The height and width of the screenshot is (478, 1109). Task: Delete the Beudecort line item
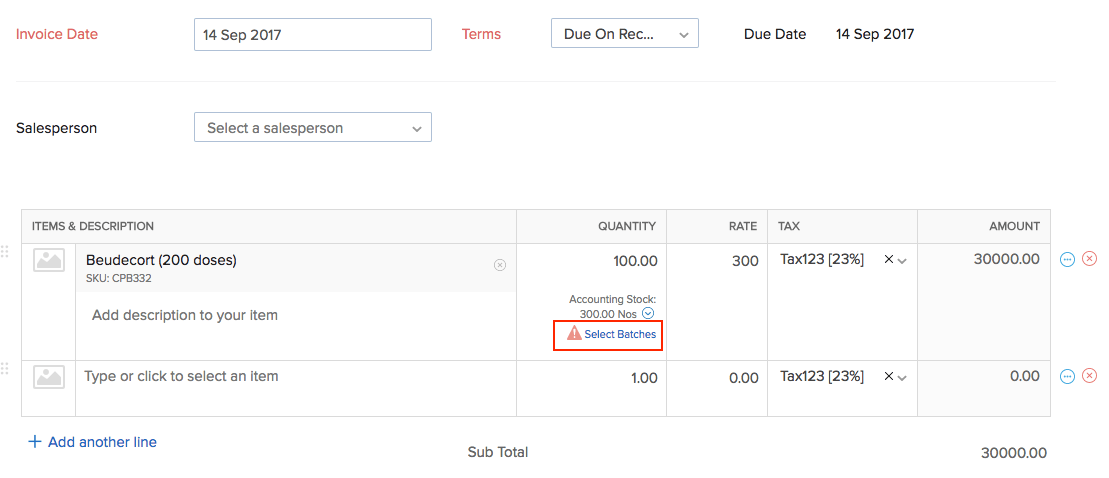(1090, 260)
